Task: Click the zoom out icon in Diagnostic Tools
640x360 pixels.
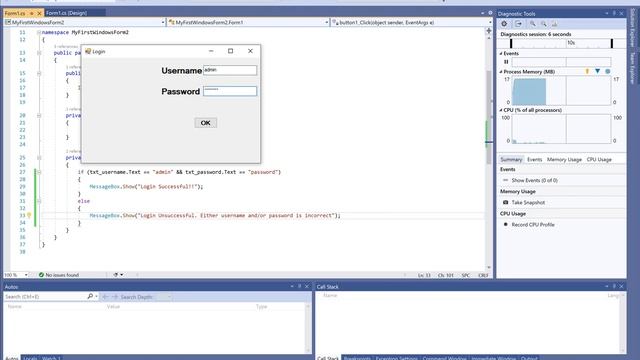Action: [x=544, y=24]
